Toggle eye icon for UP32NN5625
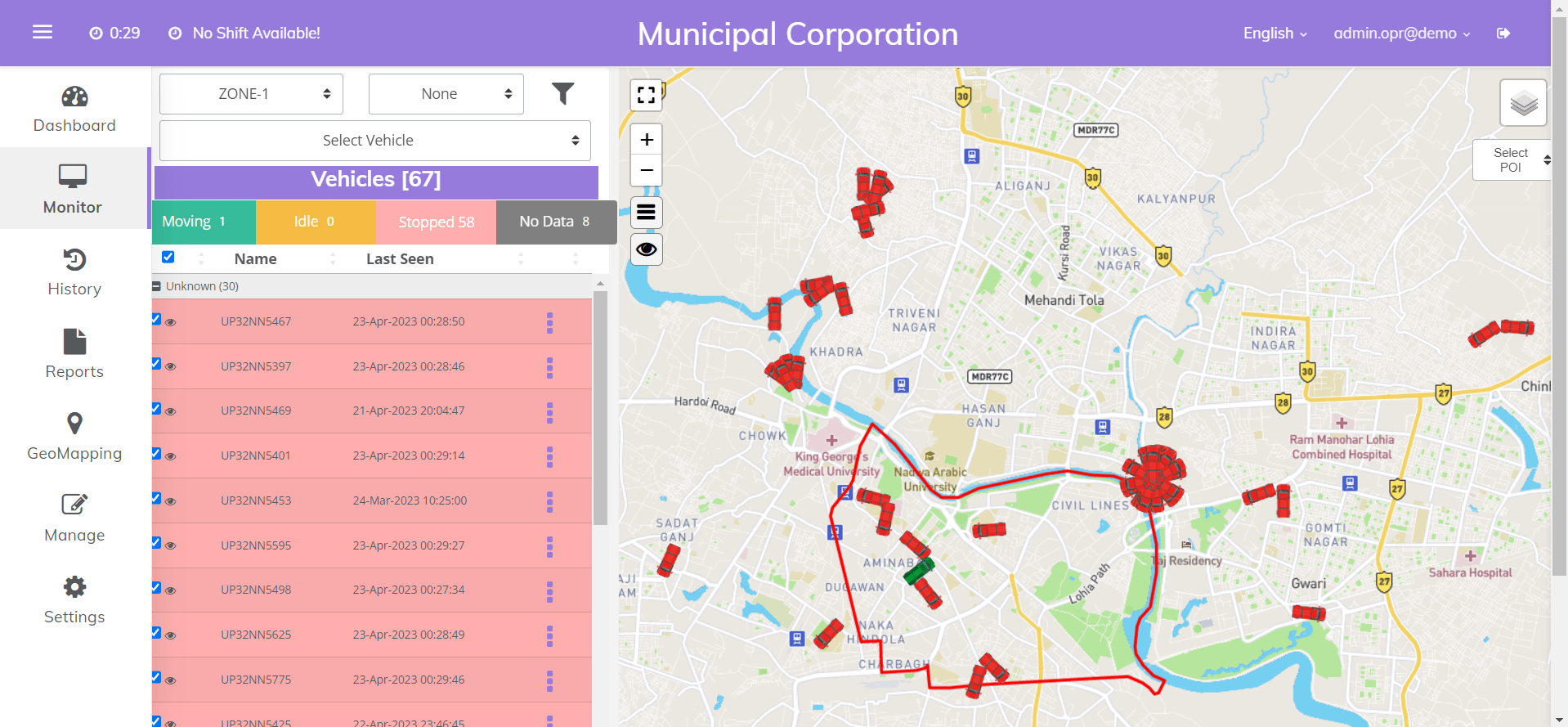The height and width of the screenshot is (727, 1568). [171, 635]
